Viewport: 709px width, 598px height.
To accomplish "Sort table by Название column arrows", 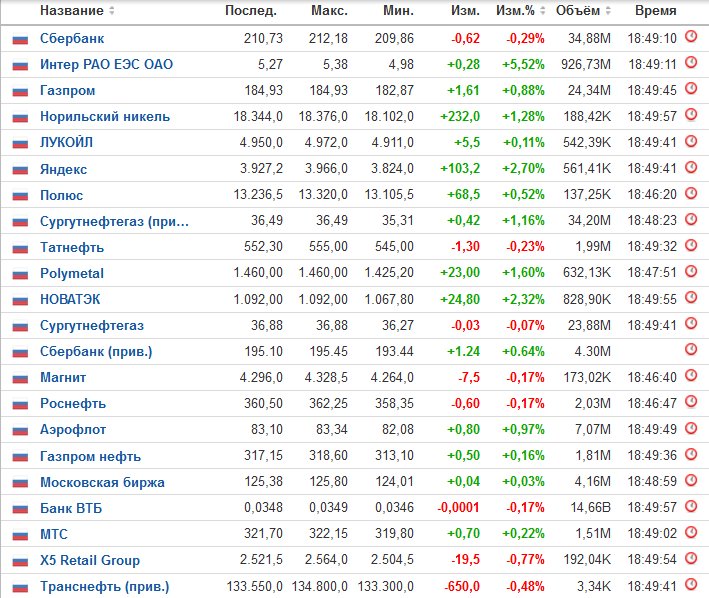I will (112, 10).
